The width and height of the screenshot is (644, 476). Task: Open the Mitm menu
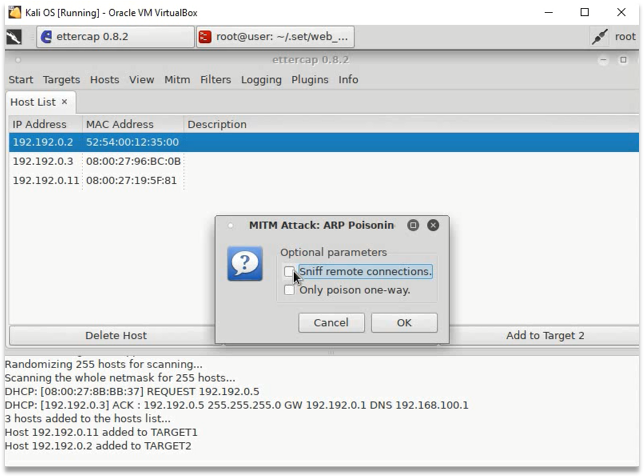177,79
